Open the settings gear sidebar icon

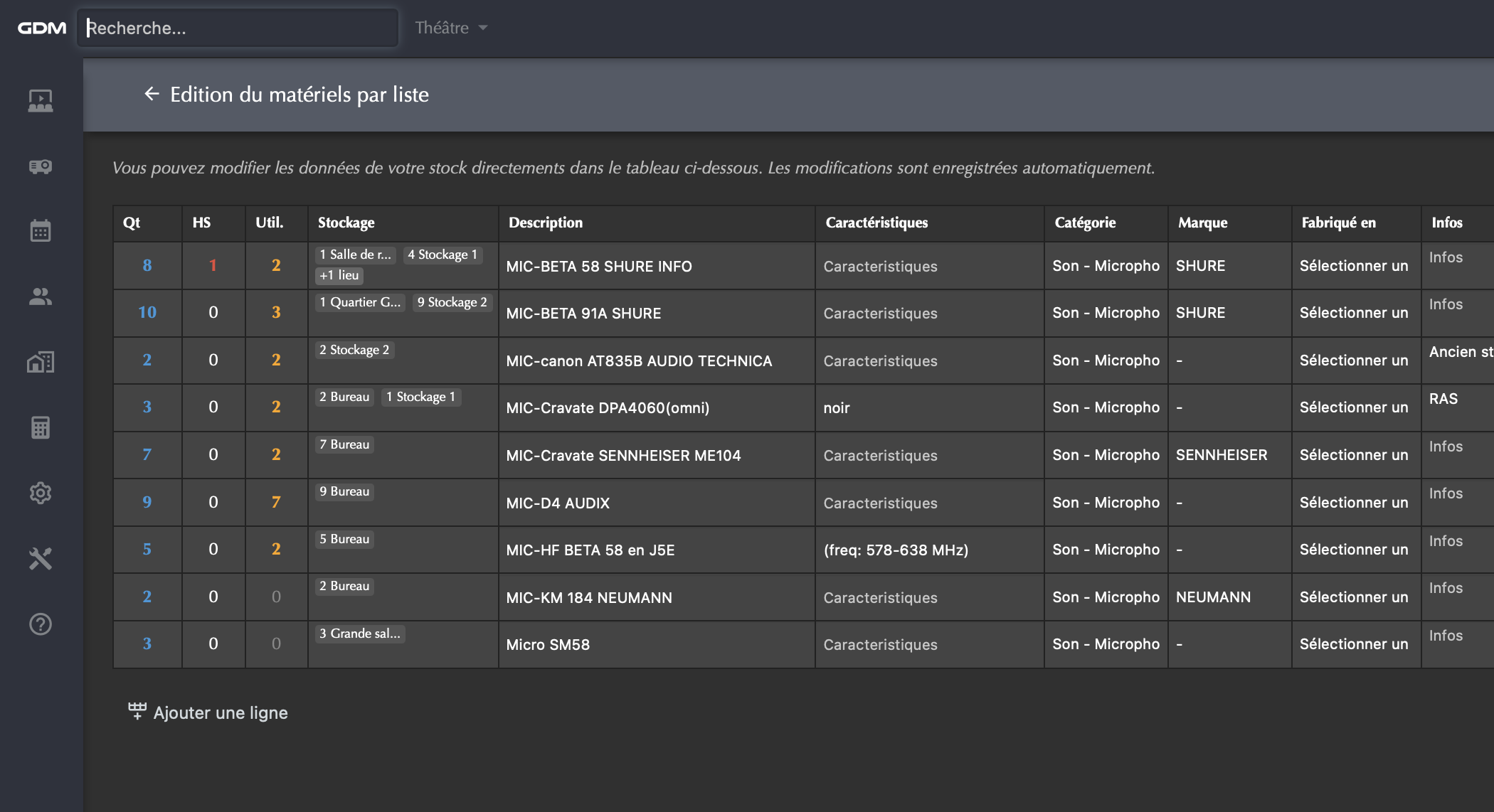41,493
